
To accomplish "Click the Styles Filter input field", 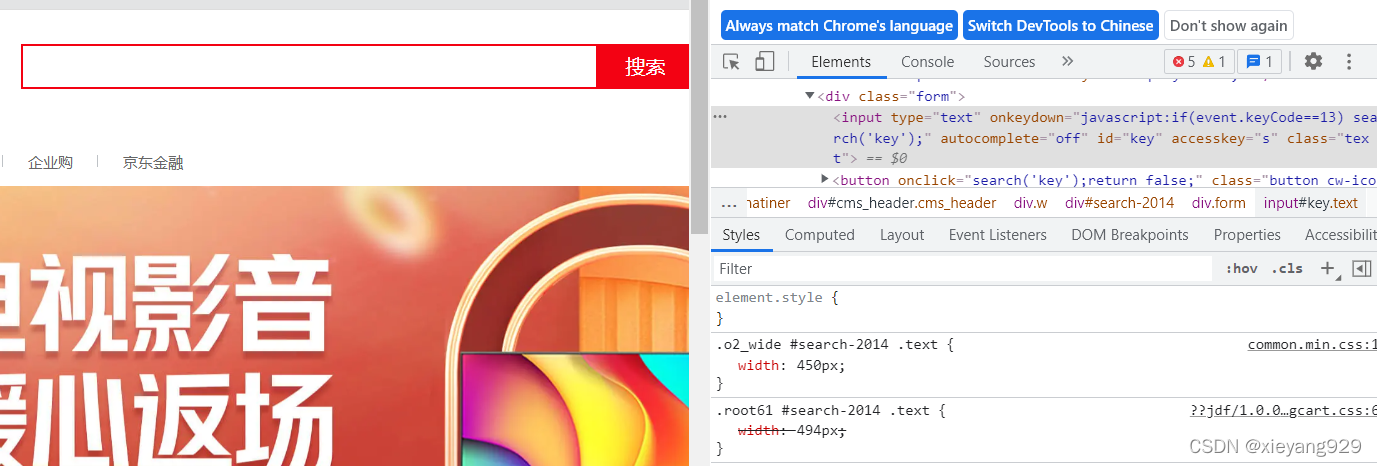I will [x=964, y=268].
